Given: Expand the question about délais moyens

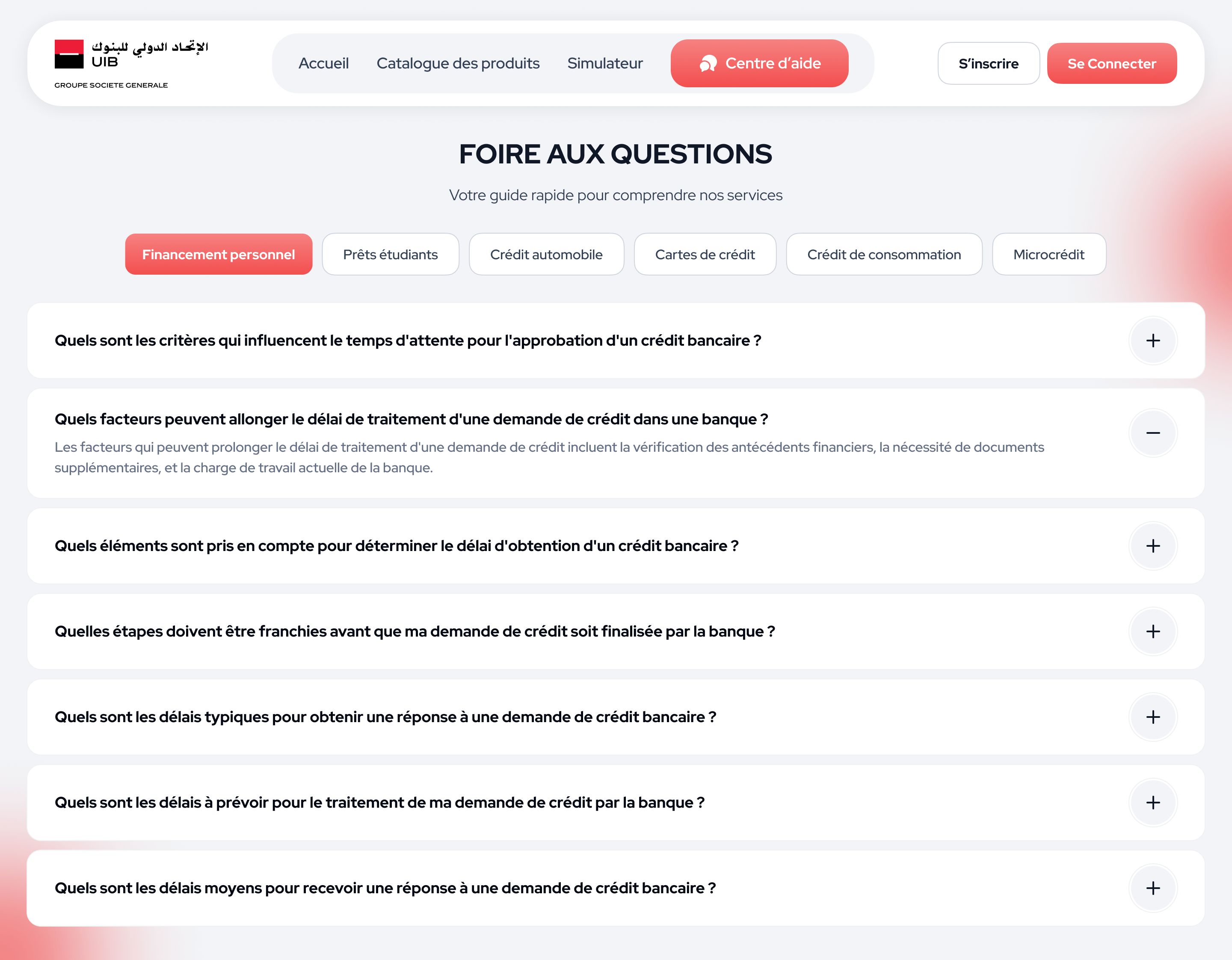Looking at the screenshot, I should pyautogui.click(x=1152, y=889).
